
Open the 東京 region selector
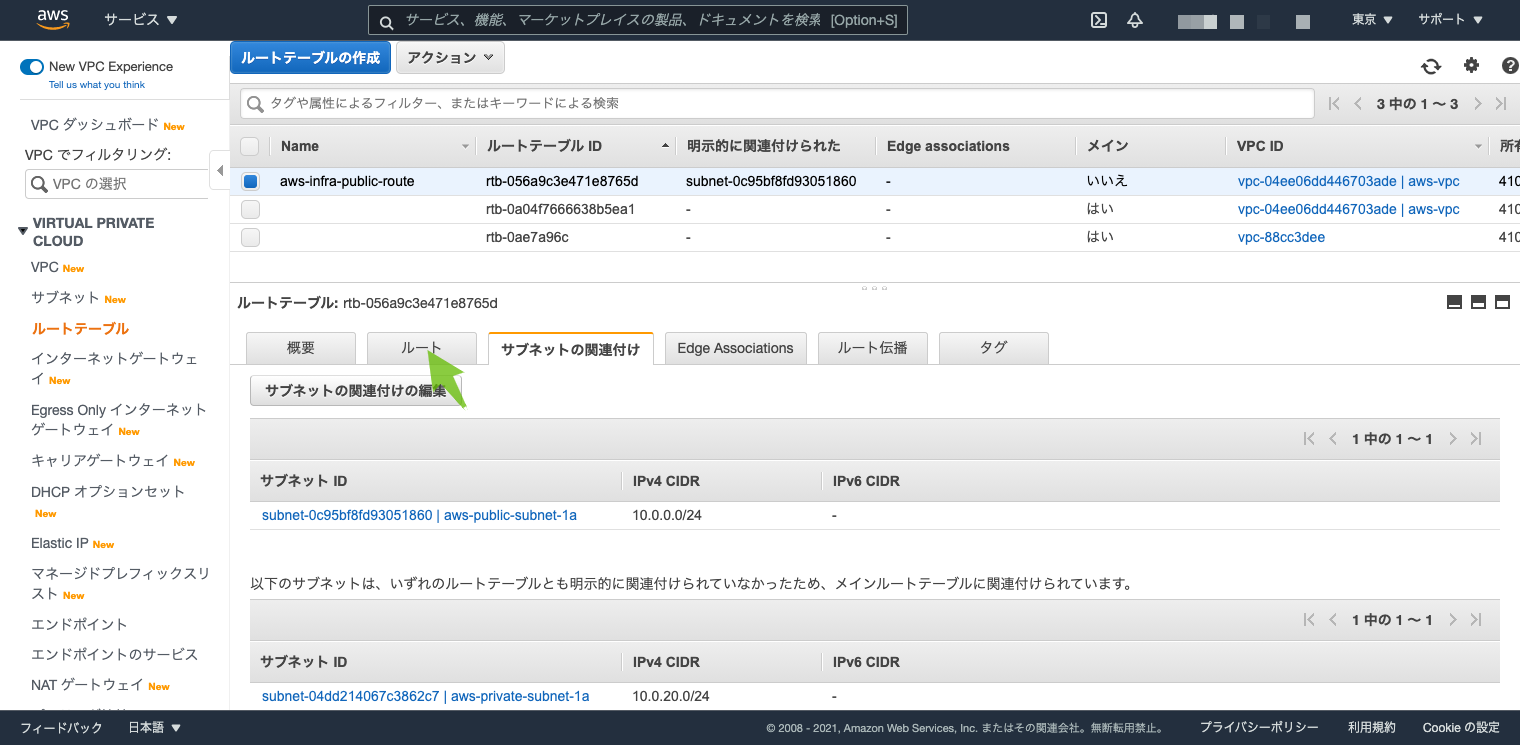[x=1372, y=20]
